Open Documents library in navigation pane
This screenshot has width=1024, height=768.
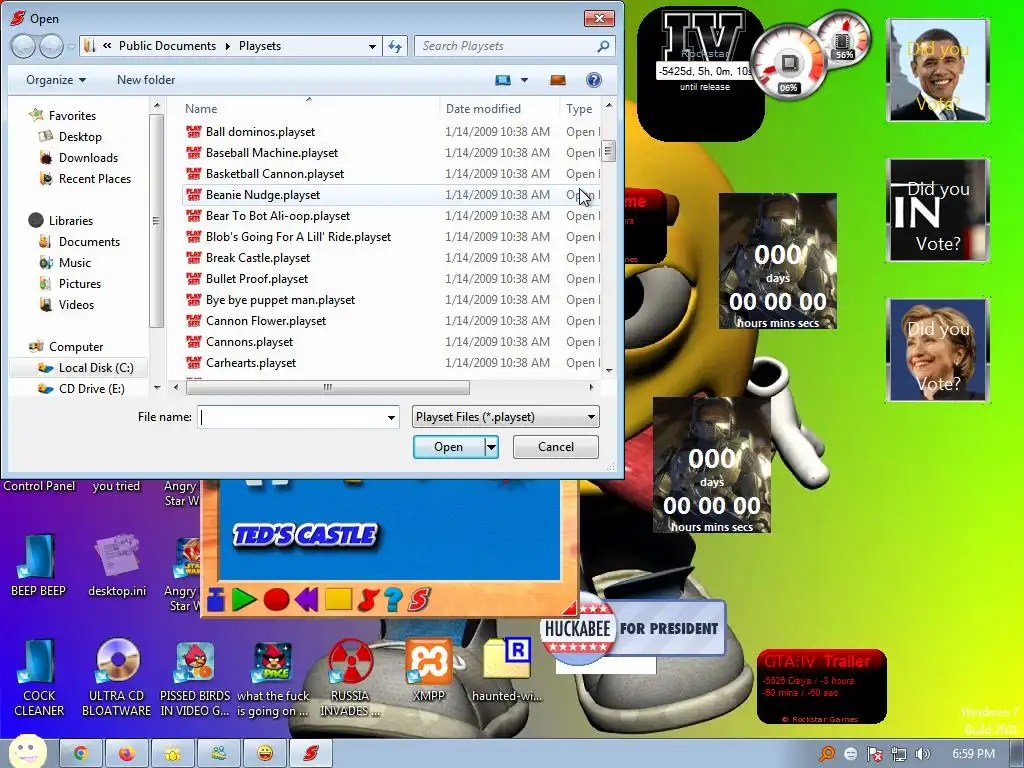pyautogui.click(x=89, y=241)
